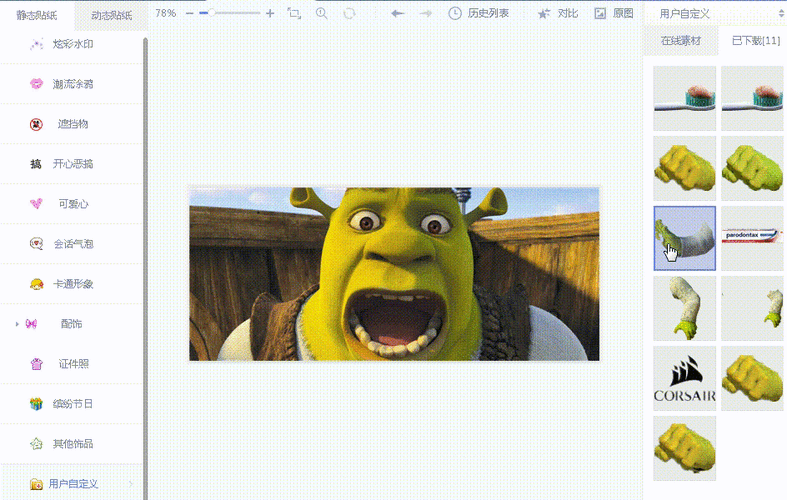The width and height of the screenshot is (787, 500).
Task: Open the 会话气泡 sticker category
Action: pyautogui.click(x=73, y=244)
